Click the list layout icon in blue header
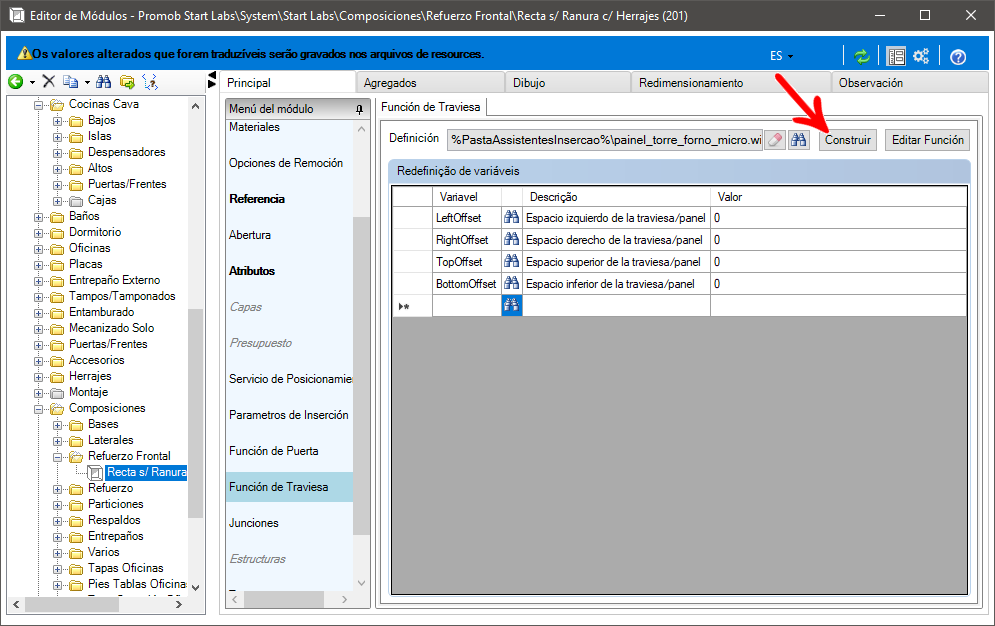 coord(896,56)
